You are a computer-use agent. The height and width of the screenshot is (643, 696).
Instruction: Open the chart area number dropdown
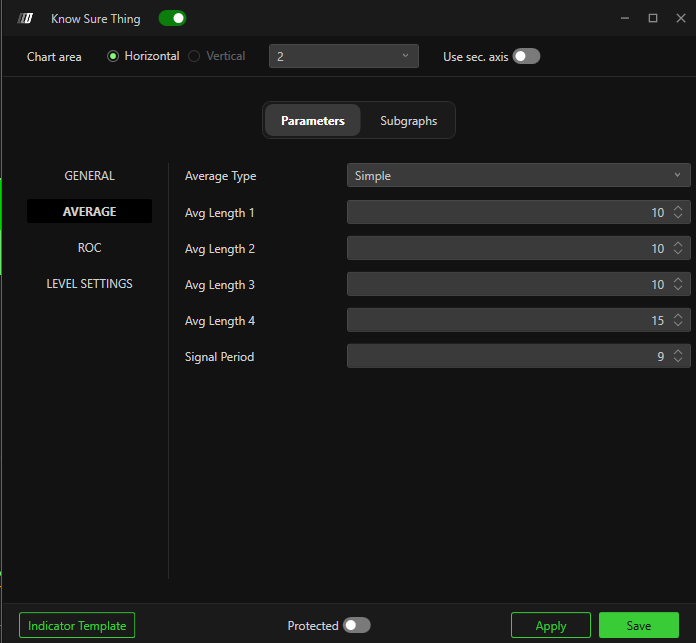343,57
